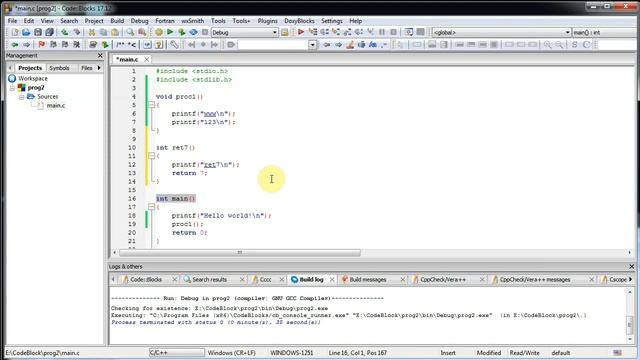
Task: Start debugging with the red arrow icon
Action: pyautogui.click(x=301, y=32)
